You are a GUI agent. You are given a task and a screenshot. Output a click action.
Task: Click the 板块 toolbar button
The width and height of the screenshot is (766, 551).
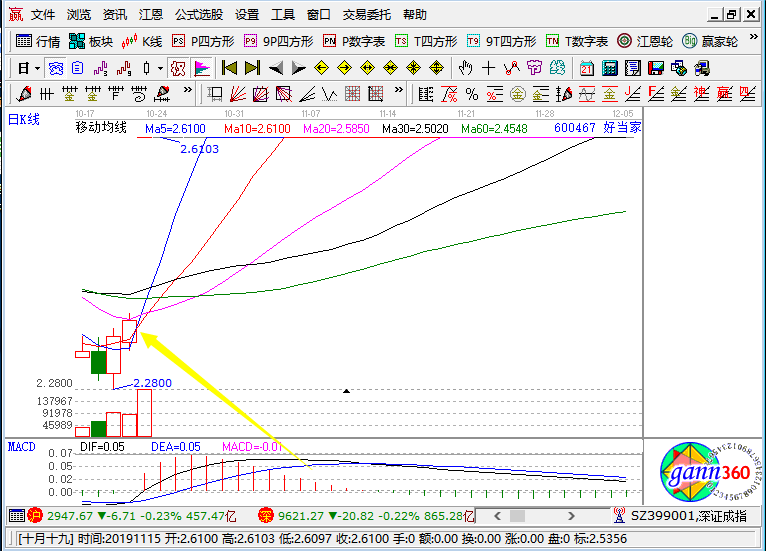click(91, 42)
